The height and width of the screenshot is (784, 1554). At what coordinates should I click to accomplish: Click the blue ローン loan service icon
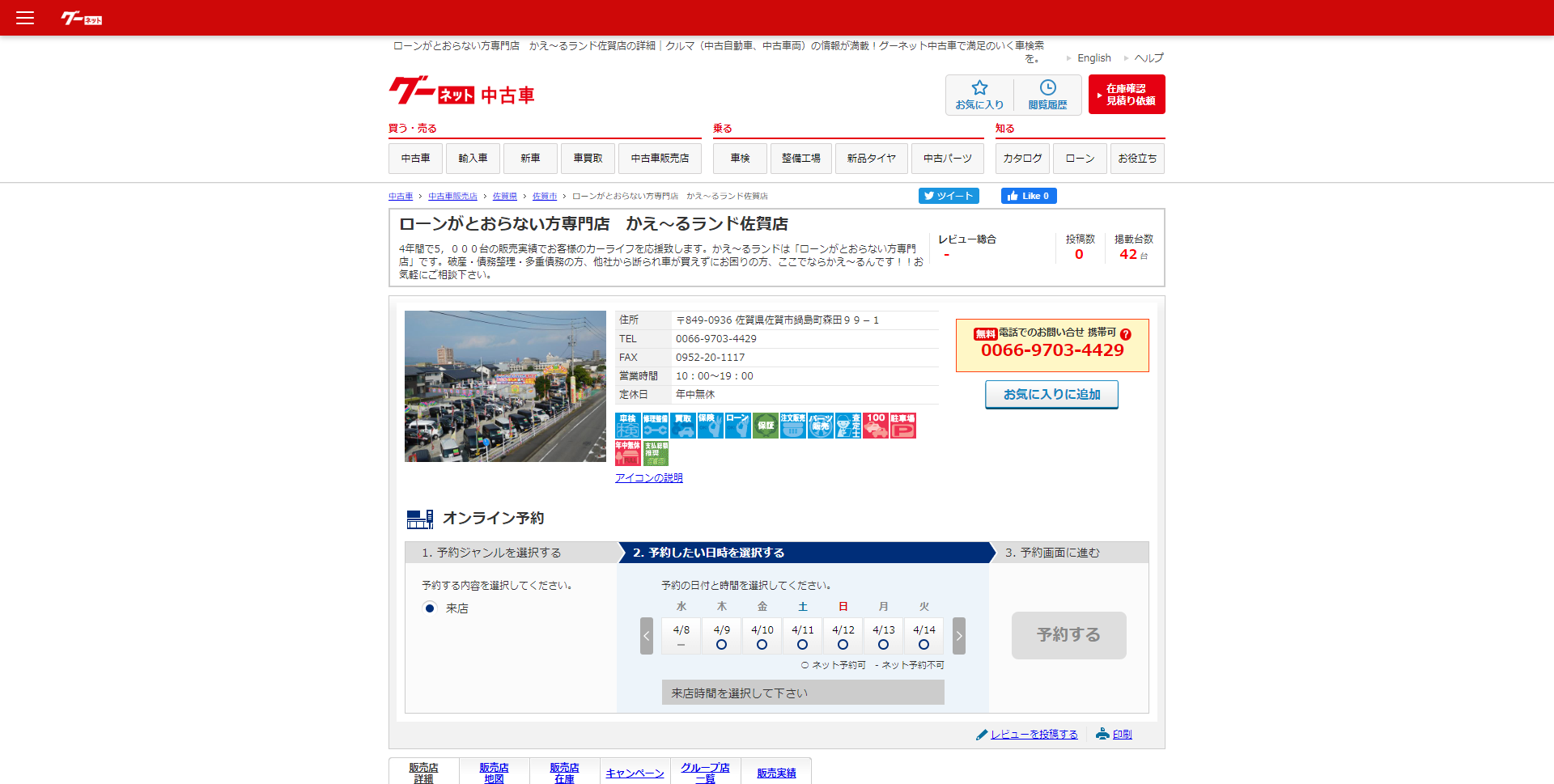click(x=738, y=426)
